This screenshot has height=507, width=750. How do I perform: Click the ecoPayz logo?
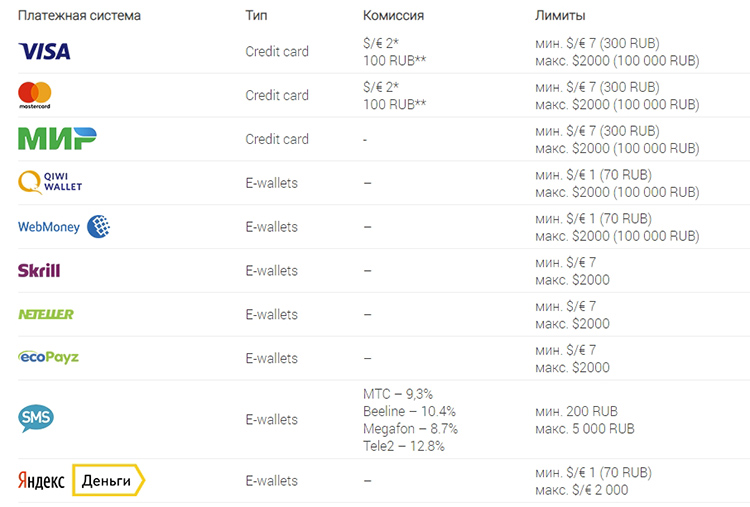48,357
